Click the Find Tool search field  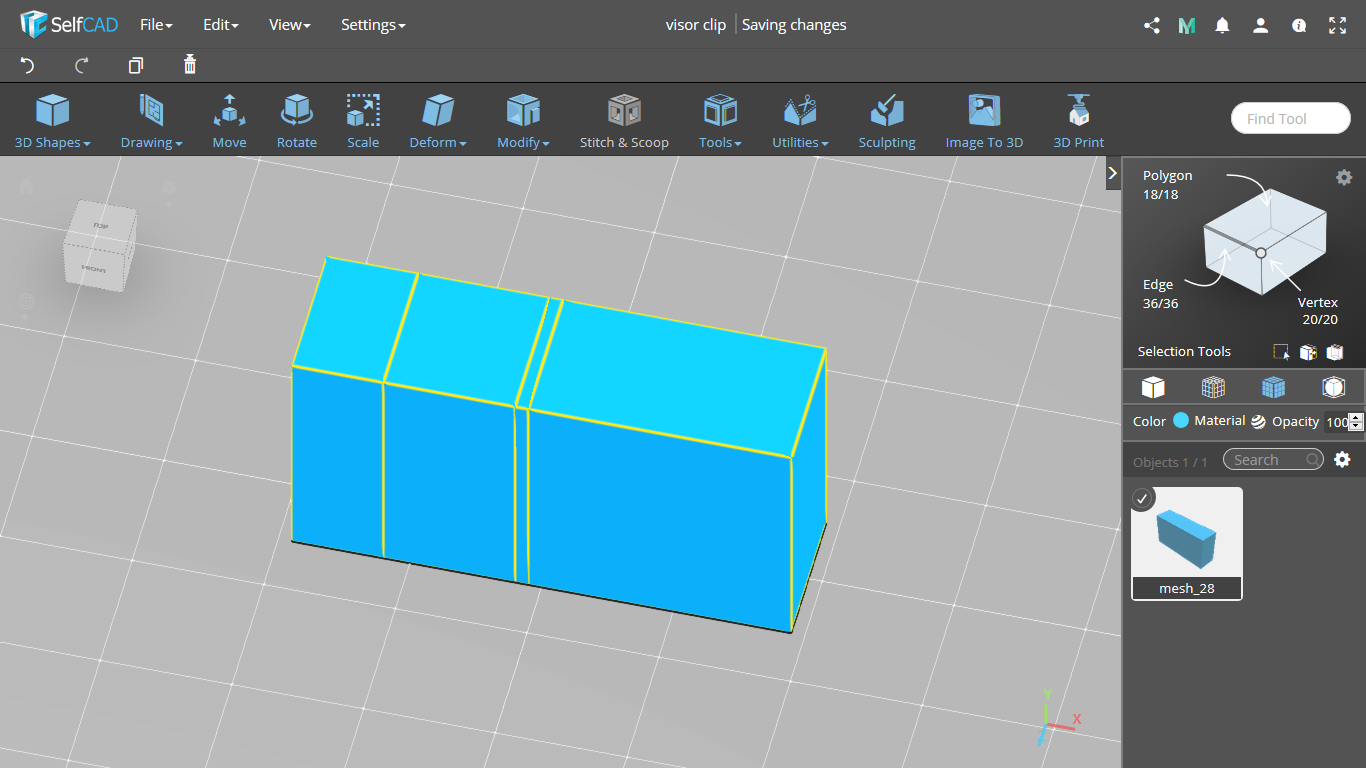[1291, 118]
